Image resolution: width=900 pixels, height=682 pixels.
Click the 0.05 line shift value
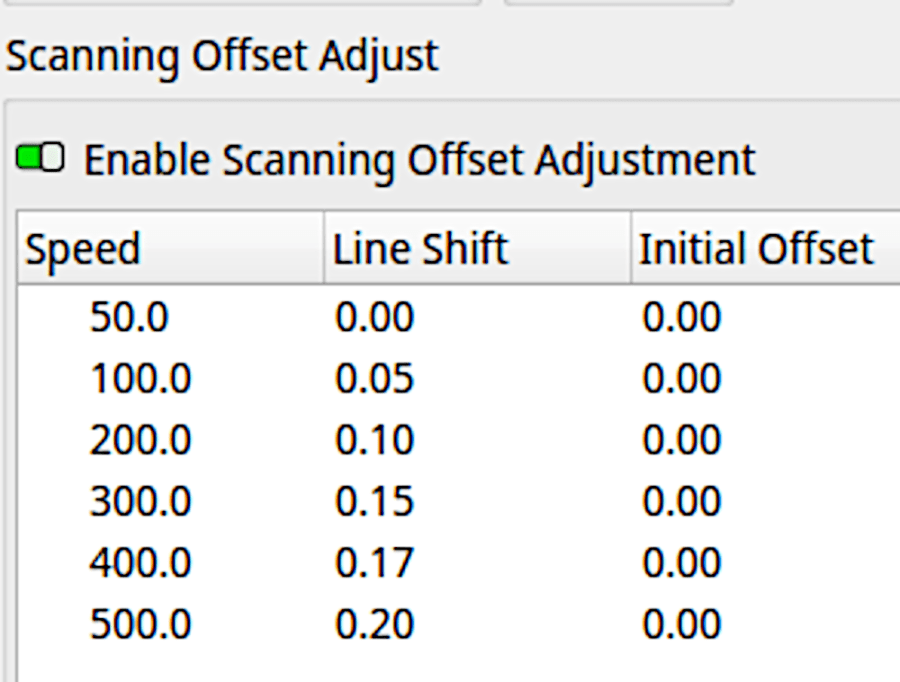point(373,378)
